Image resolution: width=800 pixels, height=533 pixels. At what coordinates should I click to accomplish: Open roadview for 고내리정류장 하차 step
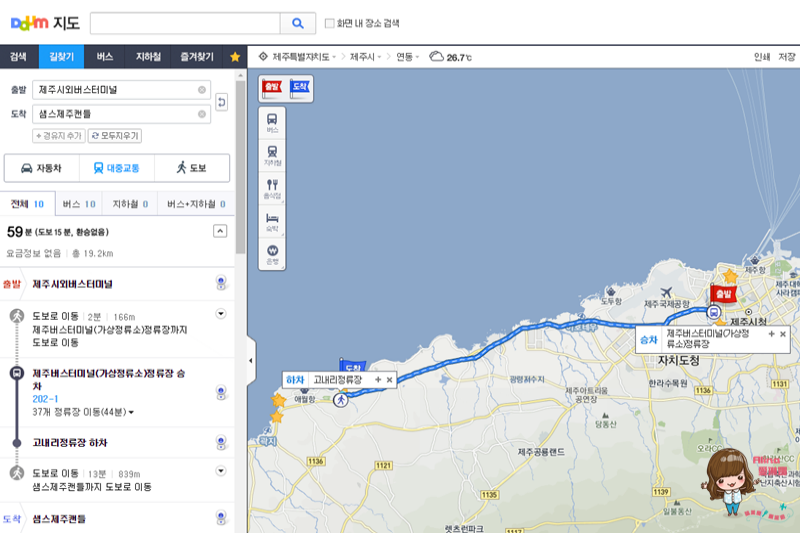point(221,442)
